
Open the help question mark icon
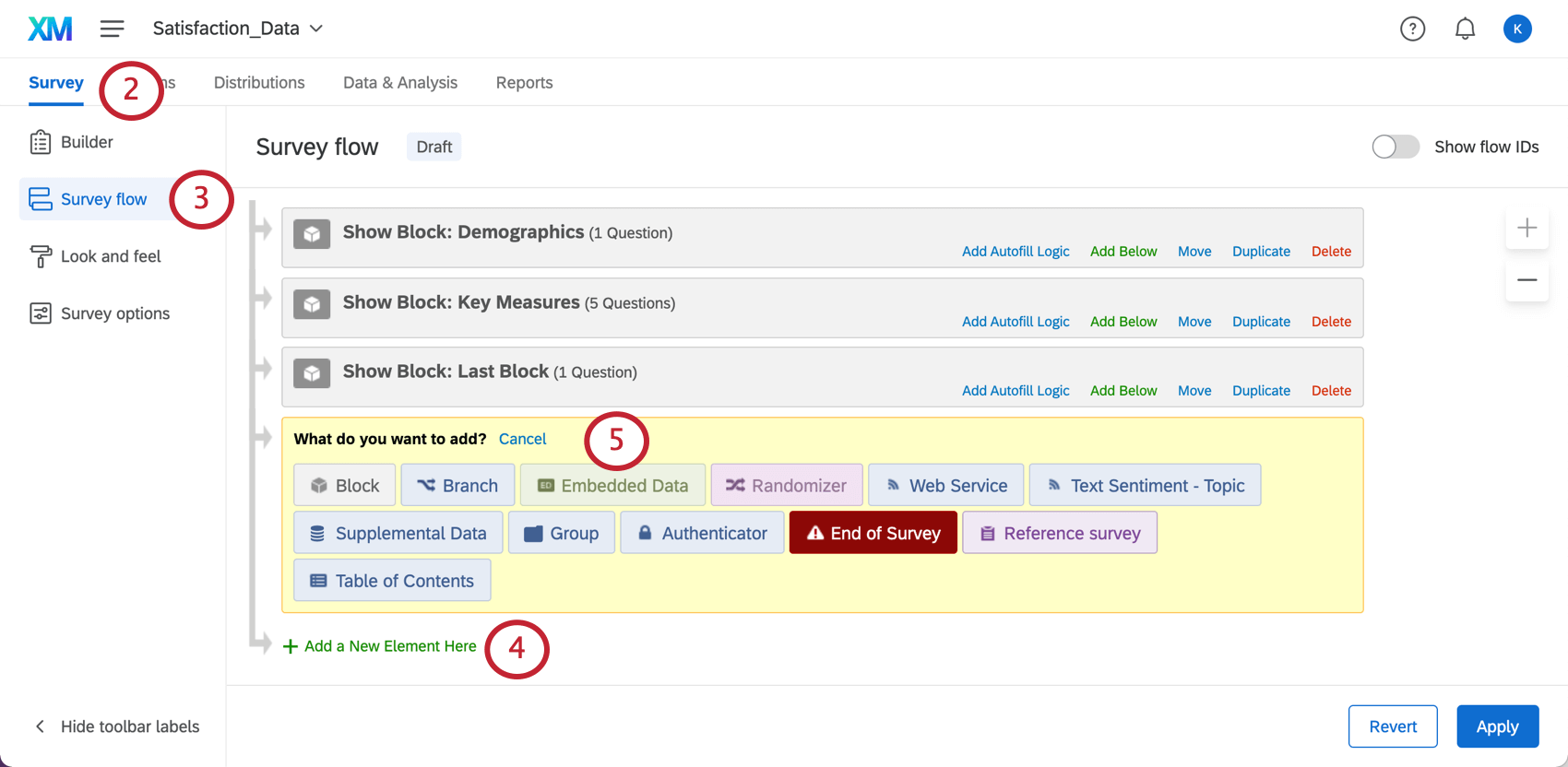coord(1412,29)
